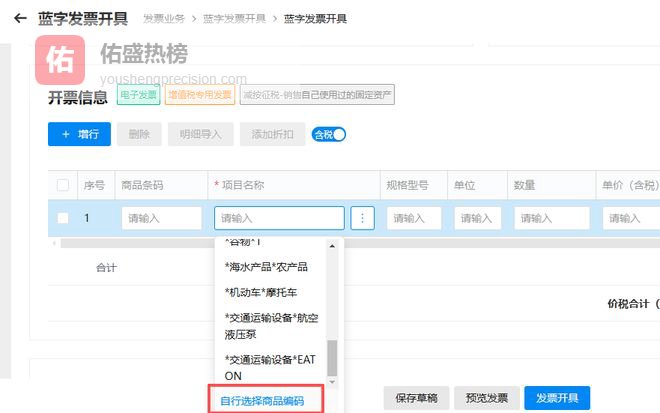Click the 佑 logo icon
The image size is (660, 413).
pos(60,59)
